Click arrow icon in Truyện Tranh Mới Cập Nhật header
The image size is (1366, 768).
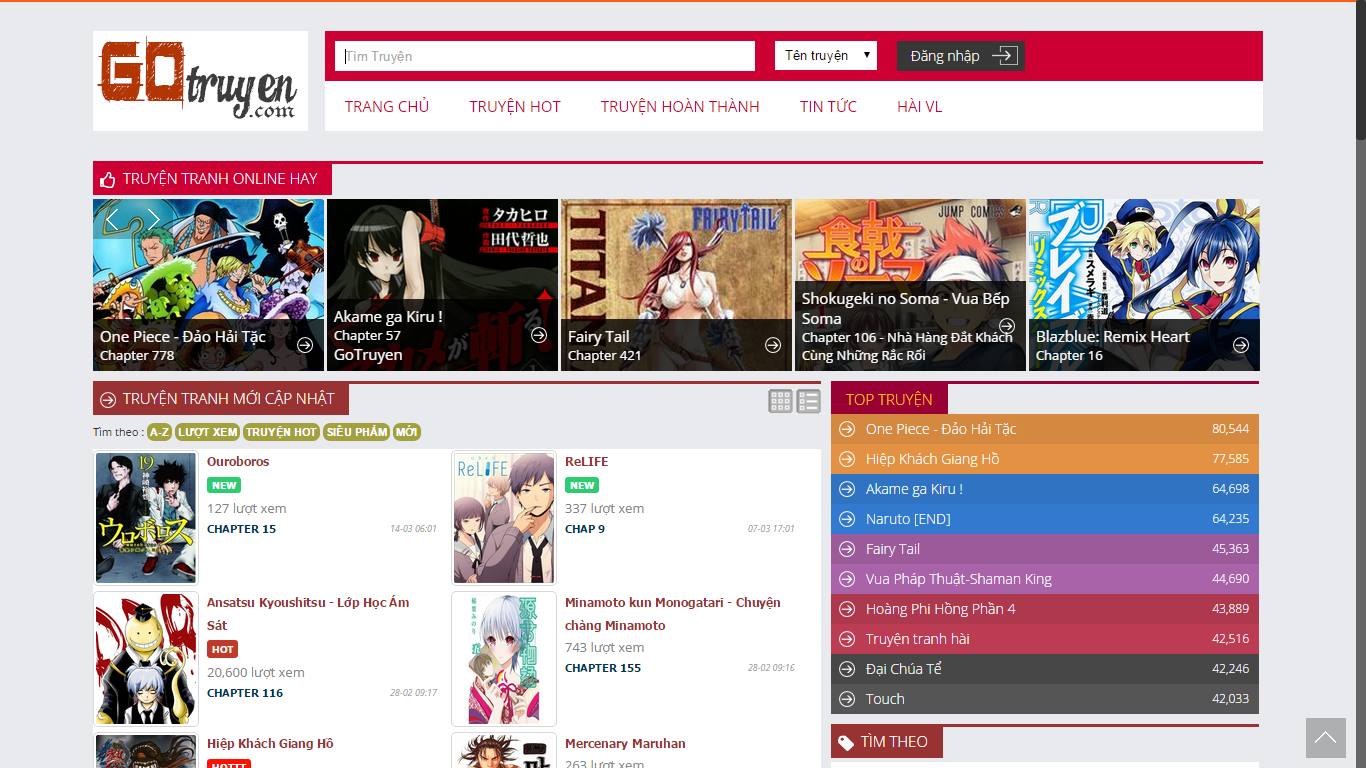pyautogui.click(x=108, y=400)
